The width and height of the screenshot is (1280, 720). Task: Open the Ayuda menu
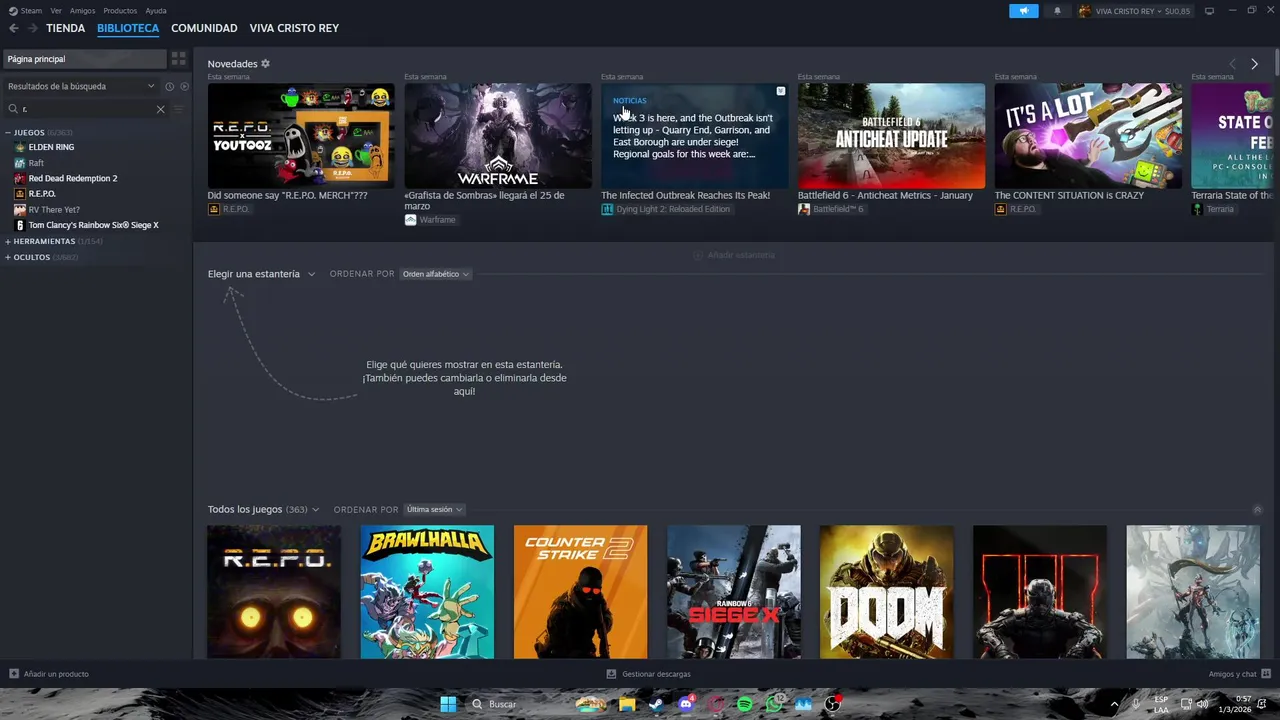click(x=156, y=11)
